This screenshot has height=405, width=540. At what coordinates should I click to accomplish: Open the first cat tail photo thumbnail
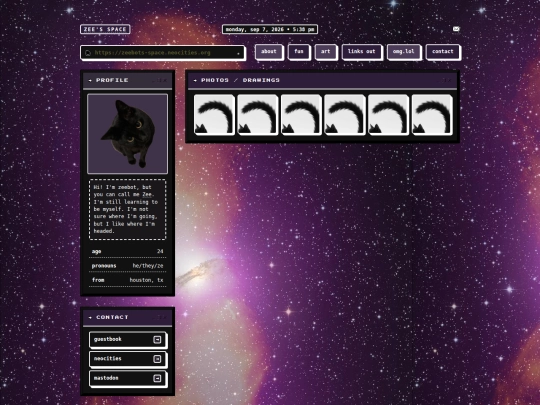215,115
